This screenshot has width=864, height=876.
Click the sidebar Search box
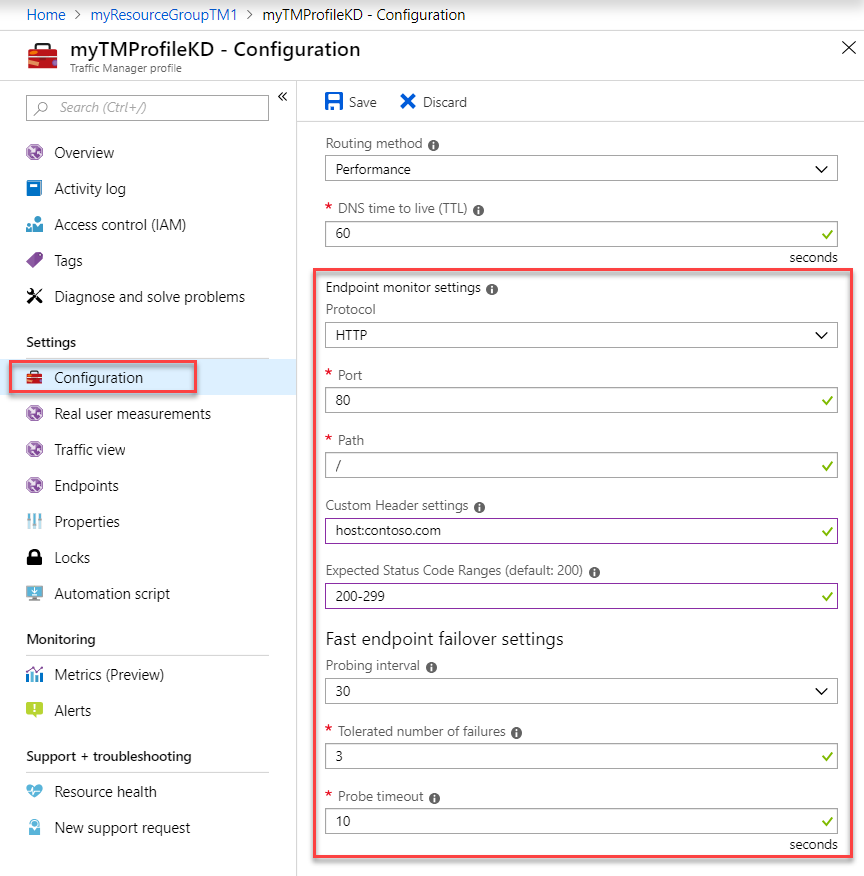coord(147,107)
